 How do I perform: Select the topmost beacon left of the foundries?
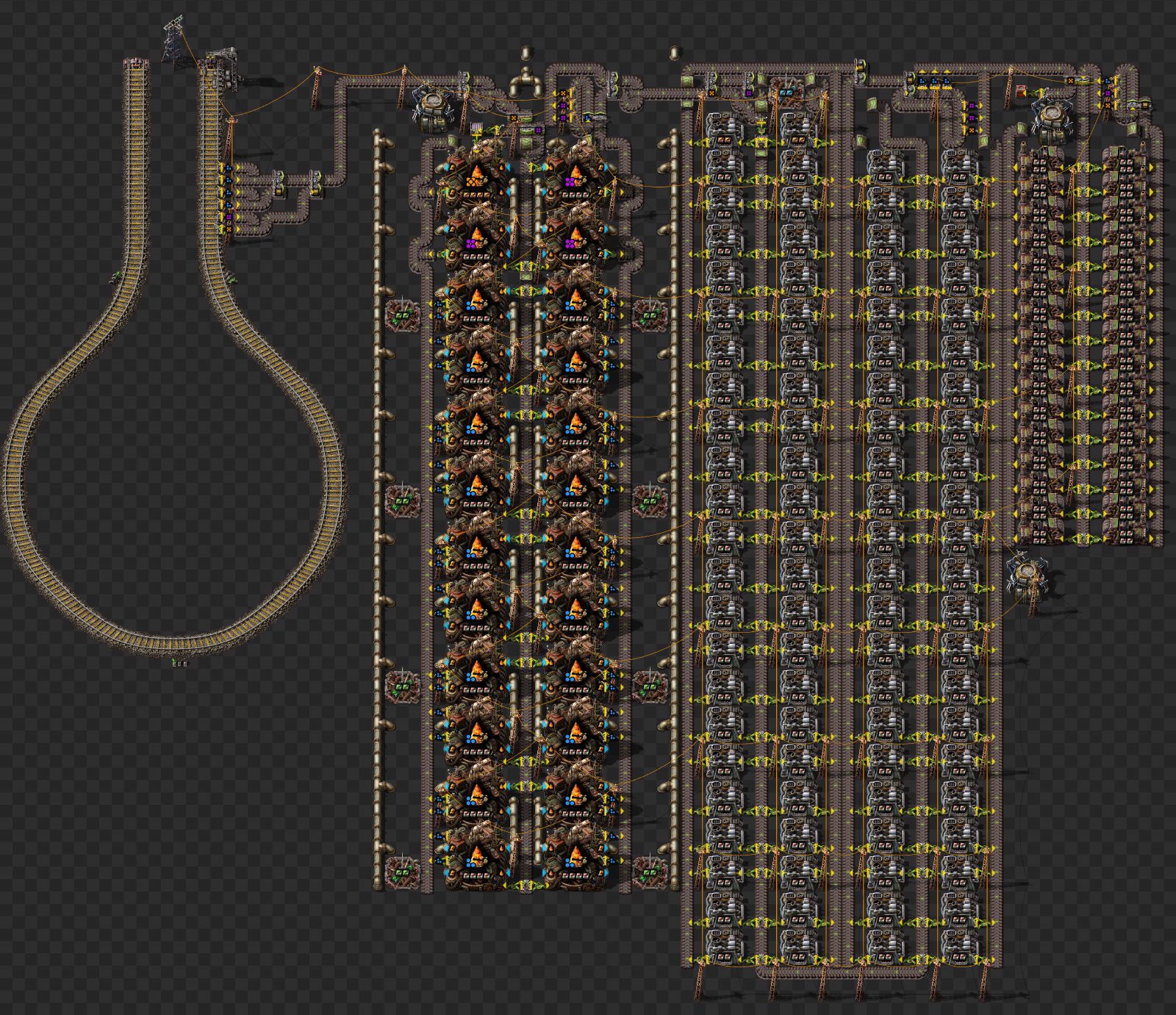(x=402, y=315)
